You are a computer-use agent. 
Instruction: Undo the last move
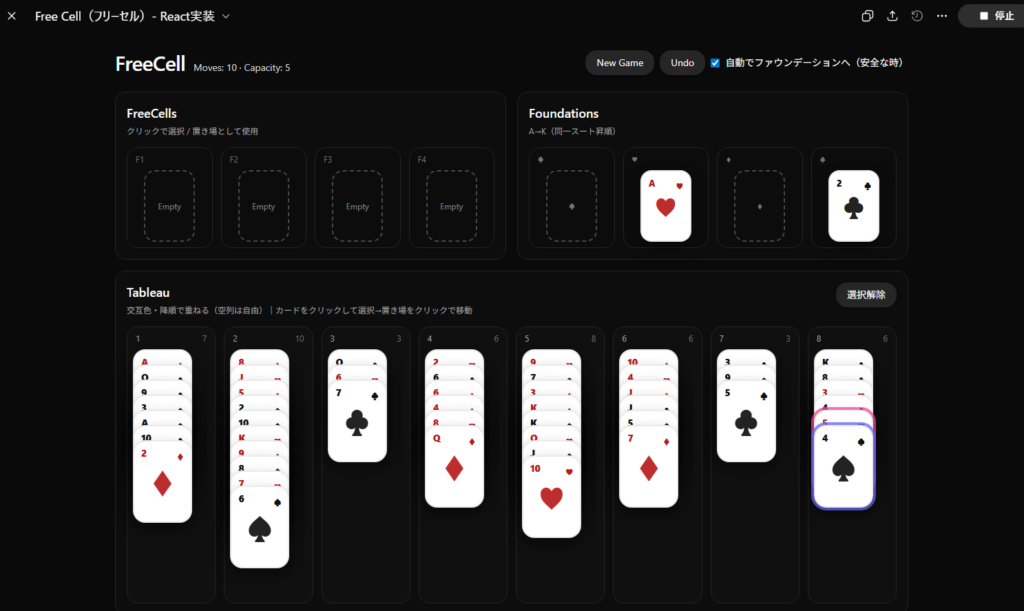pos(682,63)
